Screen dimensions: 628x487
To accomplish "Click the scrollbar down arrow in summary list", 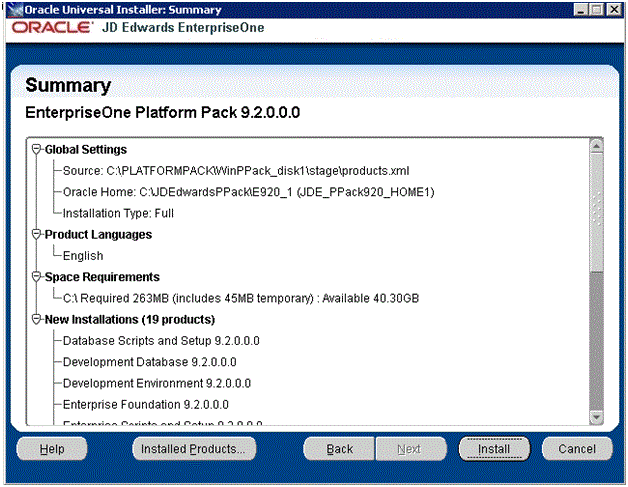I will coord(597,417).
